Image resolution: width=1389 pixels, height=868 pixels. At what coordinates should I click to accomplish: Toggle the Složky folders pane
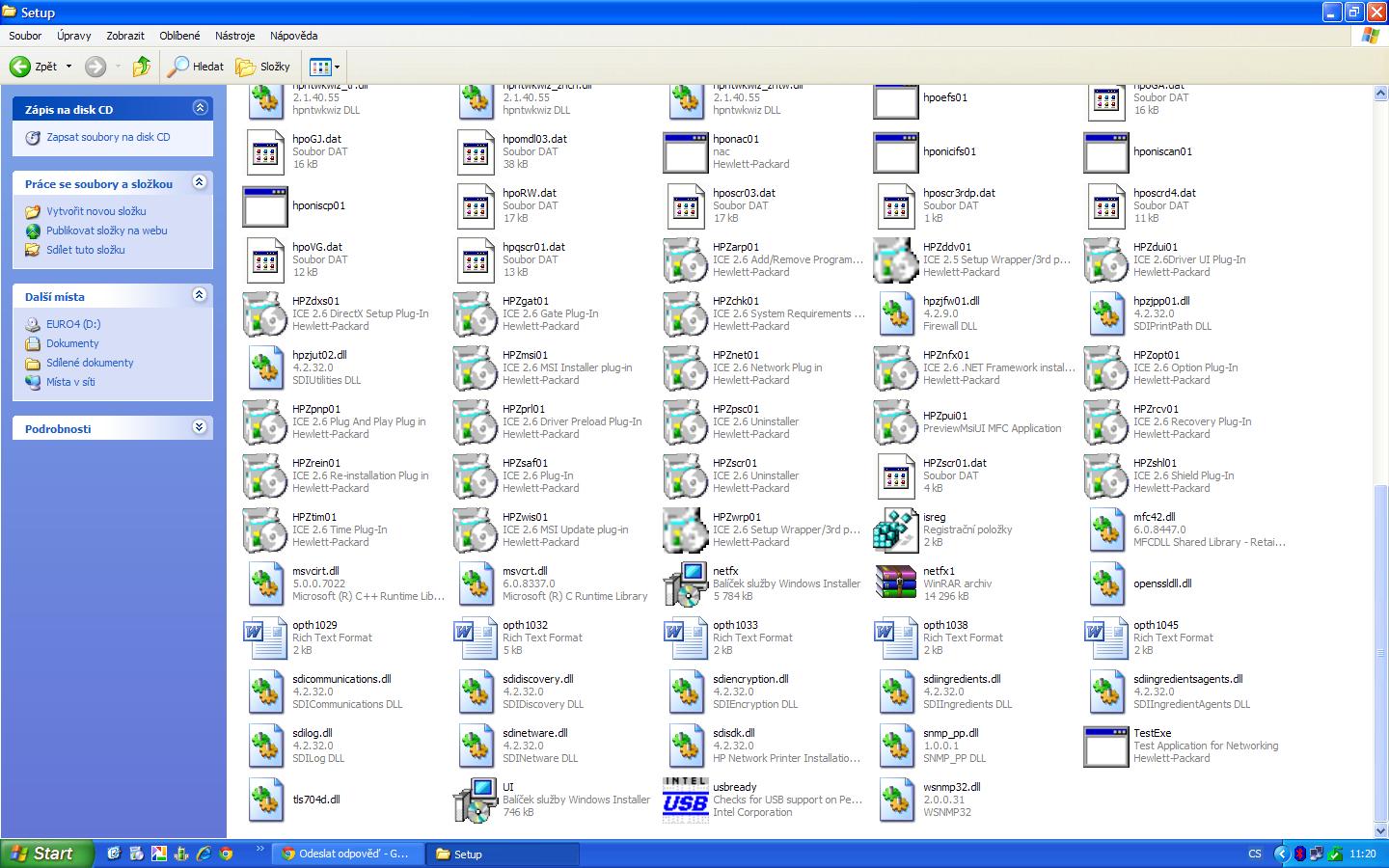tap(263, 67)
